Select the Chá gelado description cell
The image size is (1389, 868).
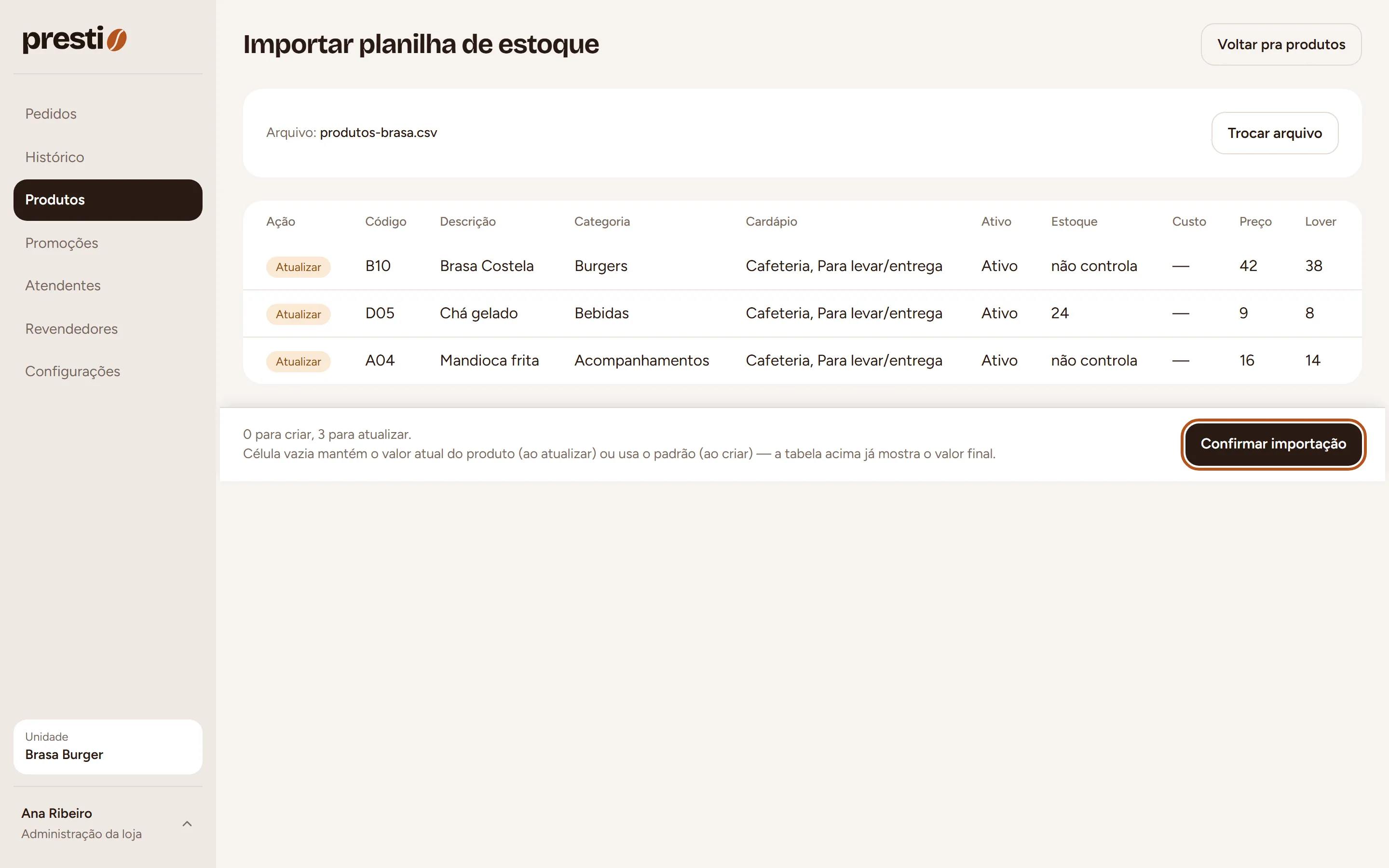point(478,313)
